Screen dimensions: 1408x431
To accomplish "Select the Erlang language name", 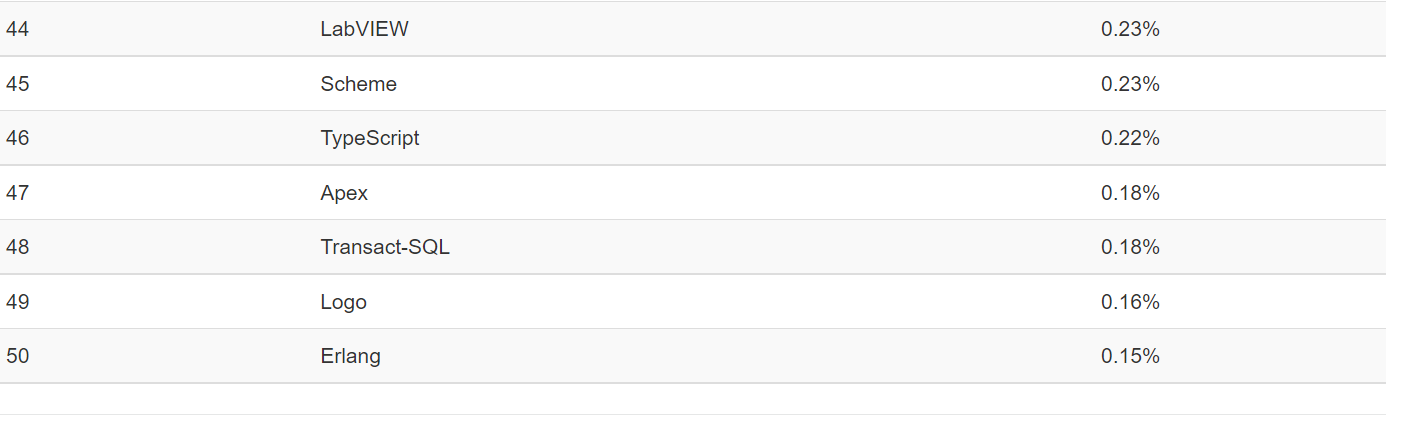I will tap(350, 356).
